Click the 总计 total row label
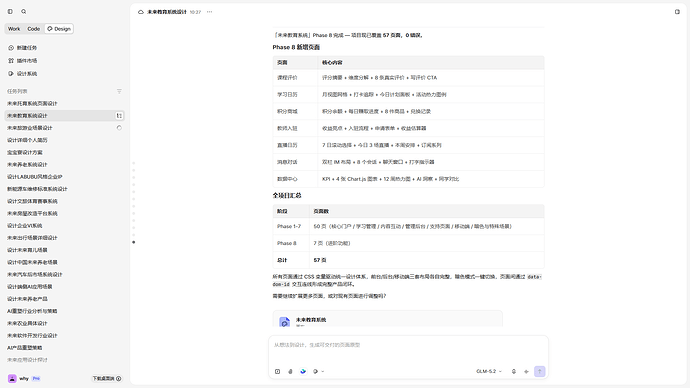The height and width of the screenshot is (388, 690). [291, 260]
